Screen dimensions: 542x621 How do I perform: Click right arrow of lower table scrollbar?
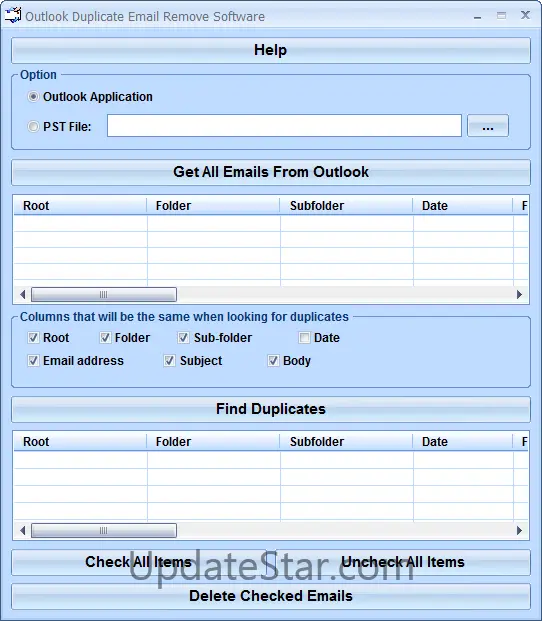519,530
